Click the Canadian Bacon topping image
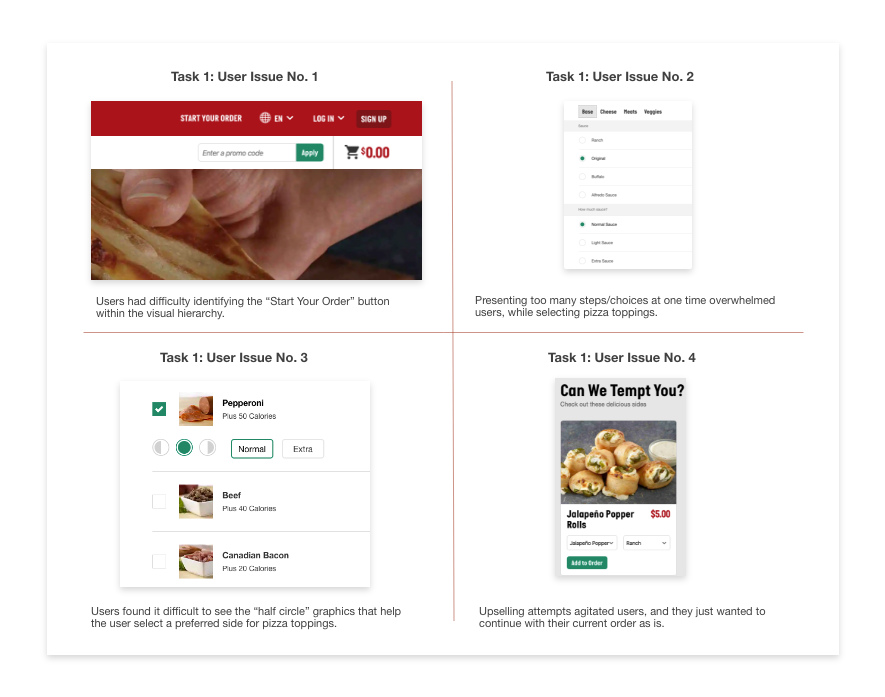This screenshot has width=885, height=697. [x=196, y=562]
